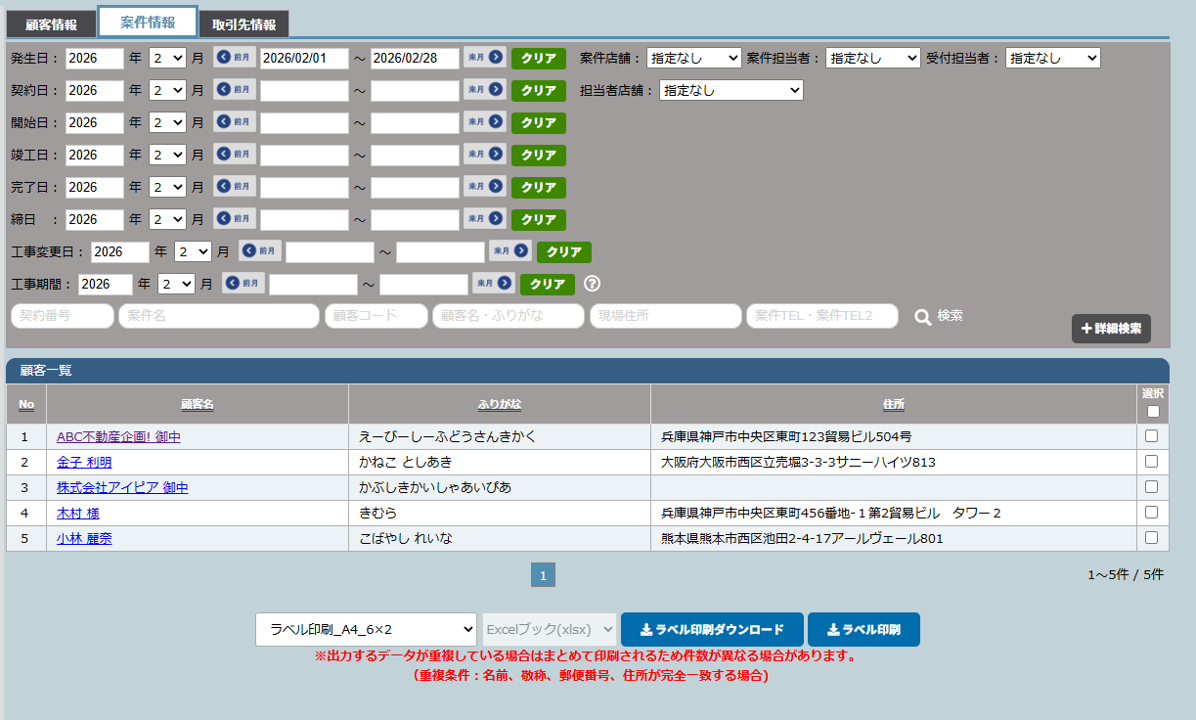
Task: Select the checkbox for 小林 麗奈
Action: [x=1151, y=538]
